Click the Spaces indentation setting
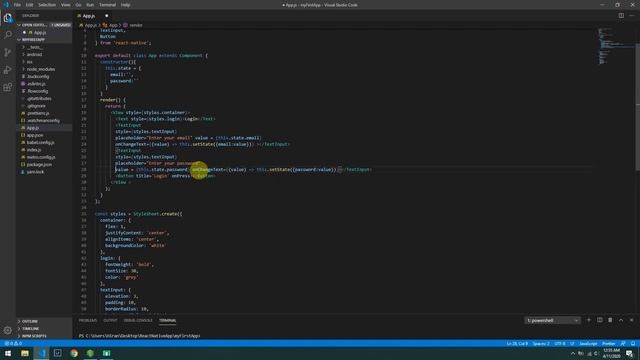This screenshot has width=640, height=360. click(541, 344)
